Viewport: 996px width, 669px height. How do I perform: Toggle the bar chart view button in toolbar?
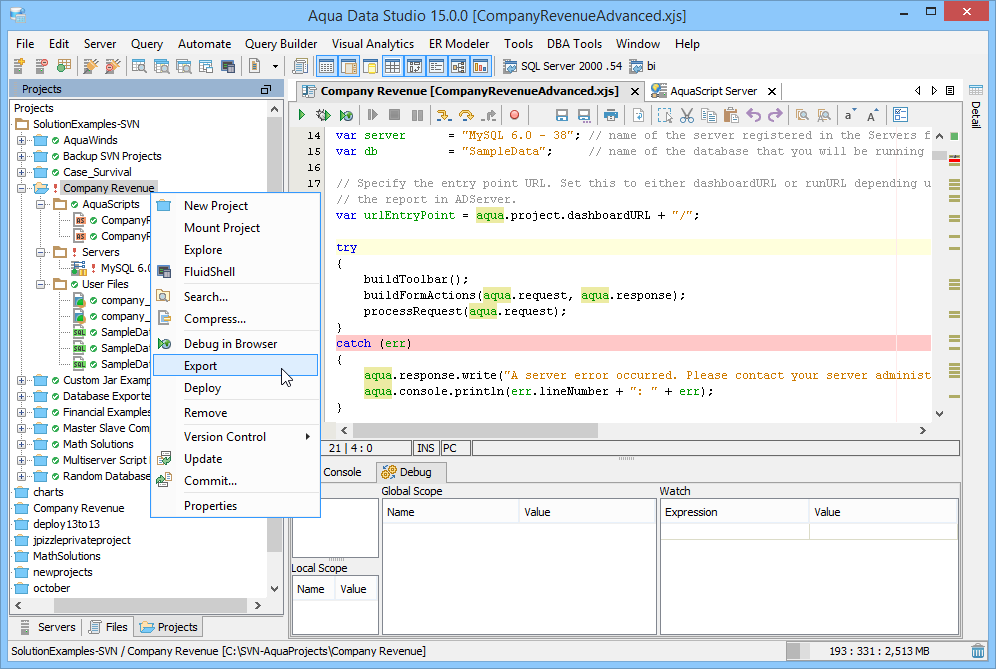[x=481, y=66]
